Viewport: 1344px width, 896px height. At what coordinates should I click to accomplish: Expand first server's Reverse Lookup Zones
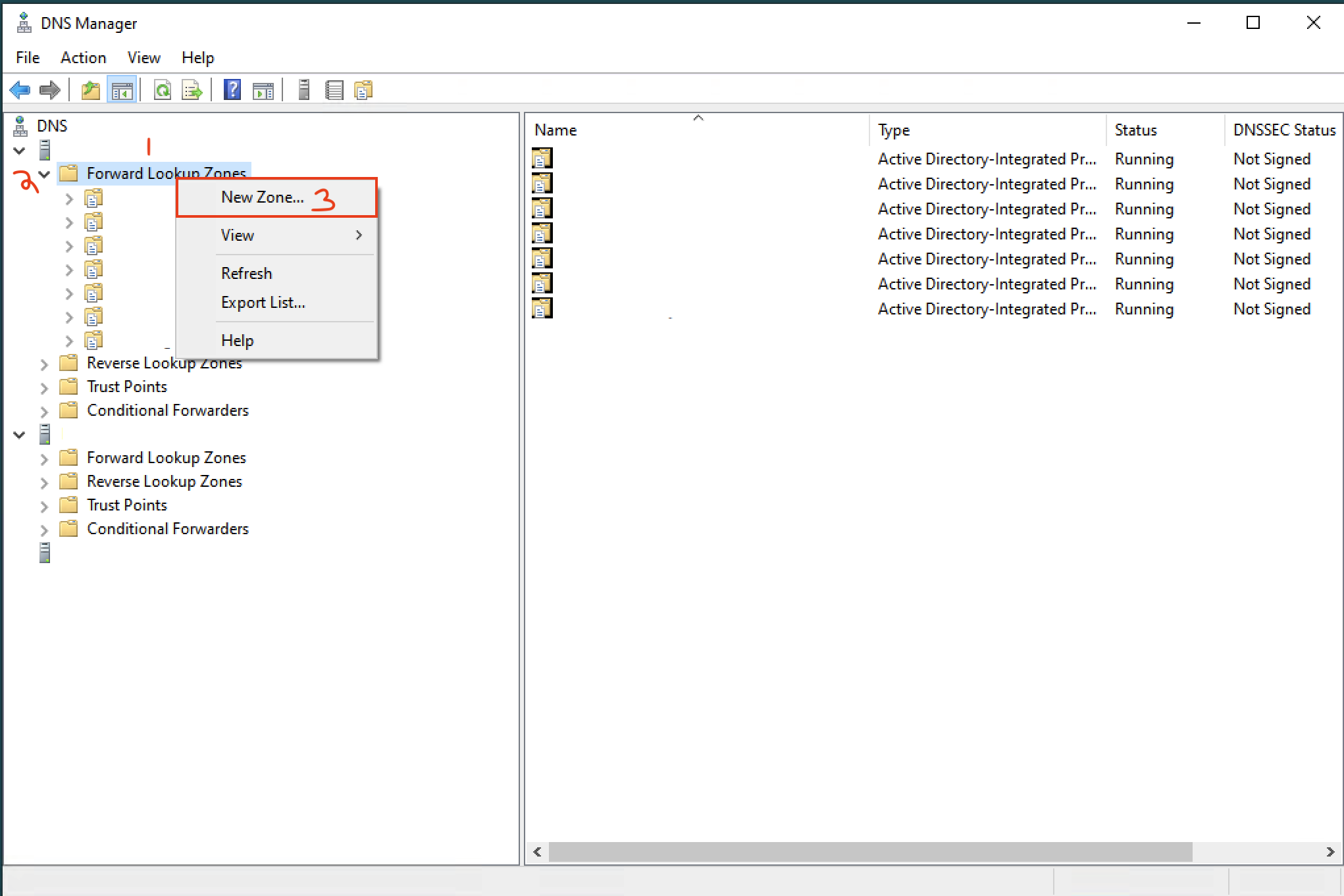pos(45,364)
